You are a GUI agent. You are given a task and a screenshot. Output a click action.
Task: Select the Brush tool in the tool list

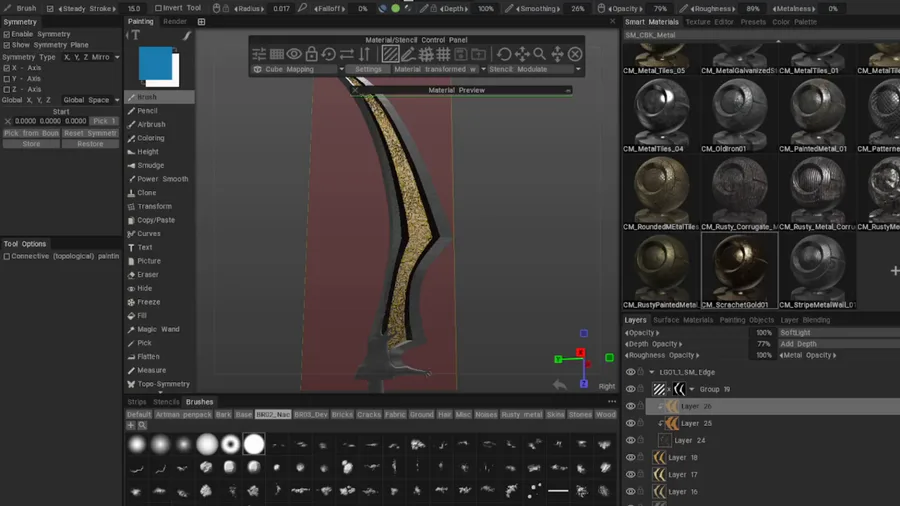pyautogui.click(x=160, y=97)
